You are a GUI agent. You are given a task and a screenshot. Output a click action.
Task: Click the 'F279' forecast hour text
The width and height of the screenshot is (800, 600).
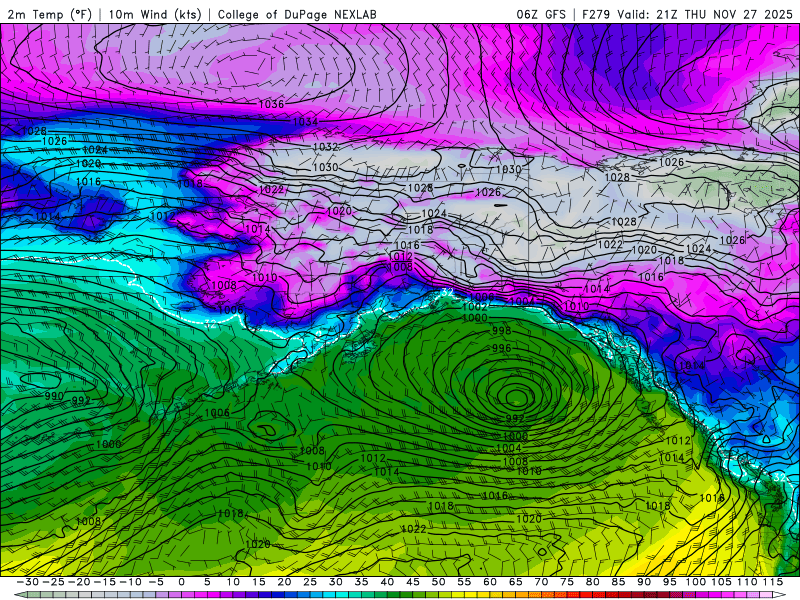596,14
